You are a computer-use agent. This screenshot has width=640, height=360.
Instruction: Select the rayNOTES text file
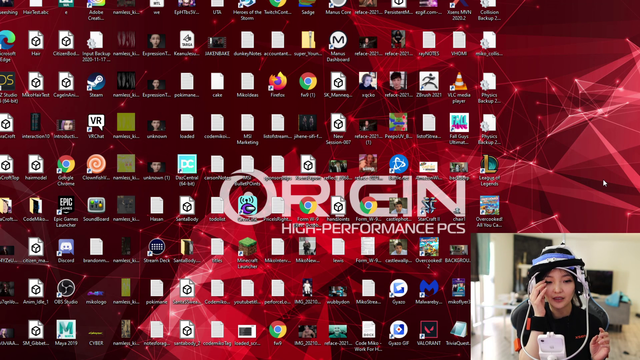[429, 40]
